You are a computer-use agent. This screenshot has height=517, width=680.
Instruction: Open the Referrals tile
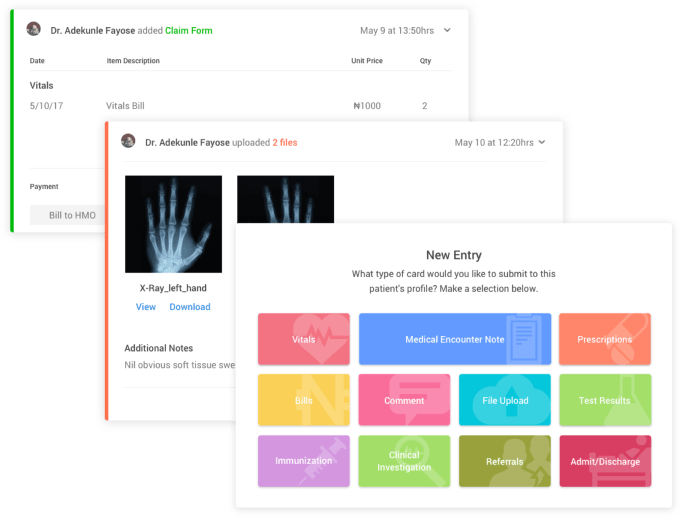click(x=505, y=461)
